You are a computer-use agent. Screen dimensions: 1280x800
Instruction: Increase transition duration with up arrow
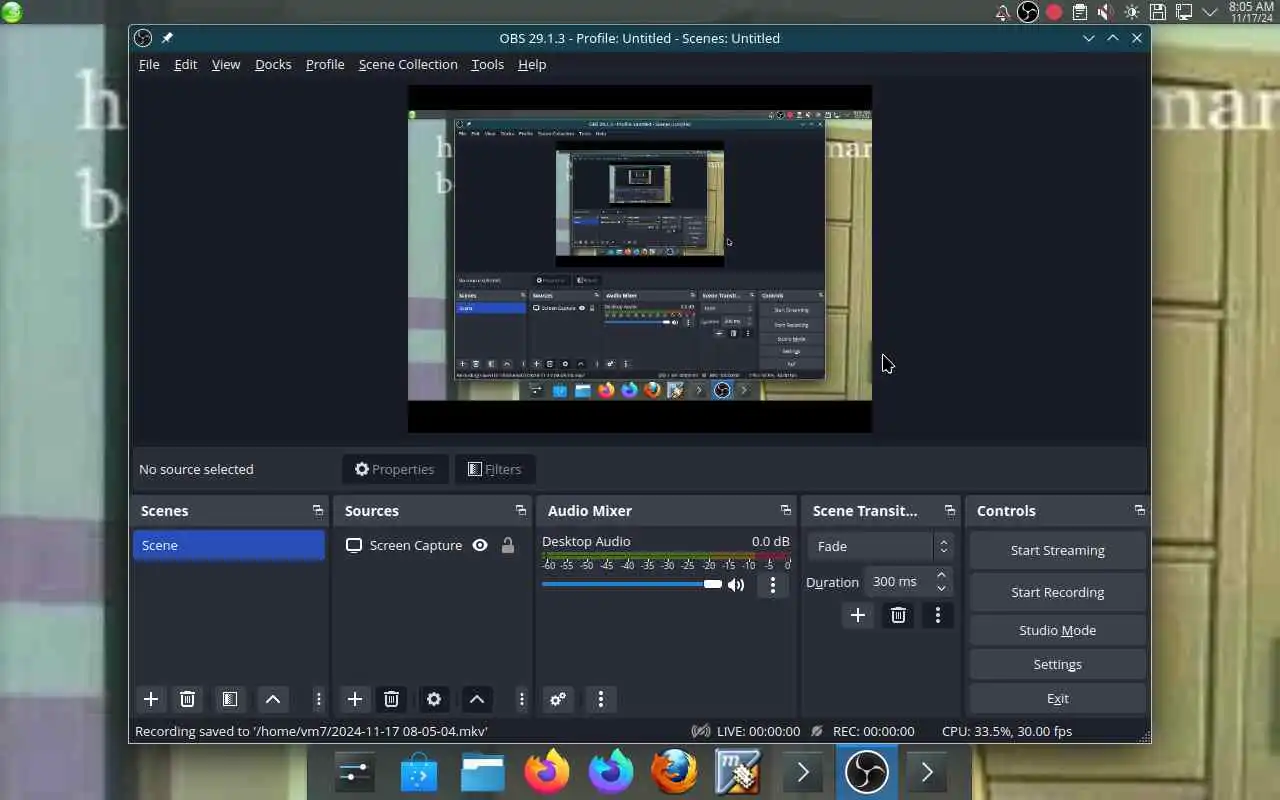point(941,575)
